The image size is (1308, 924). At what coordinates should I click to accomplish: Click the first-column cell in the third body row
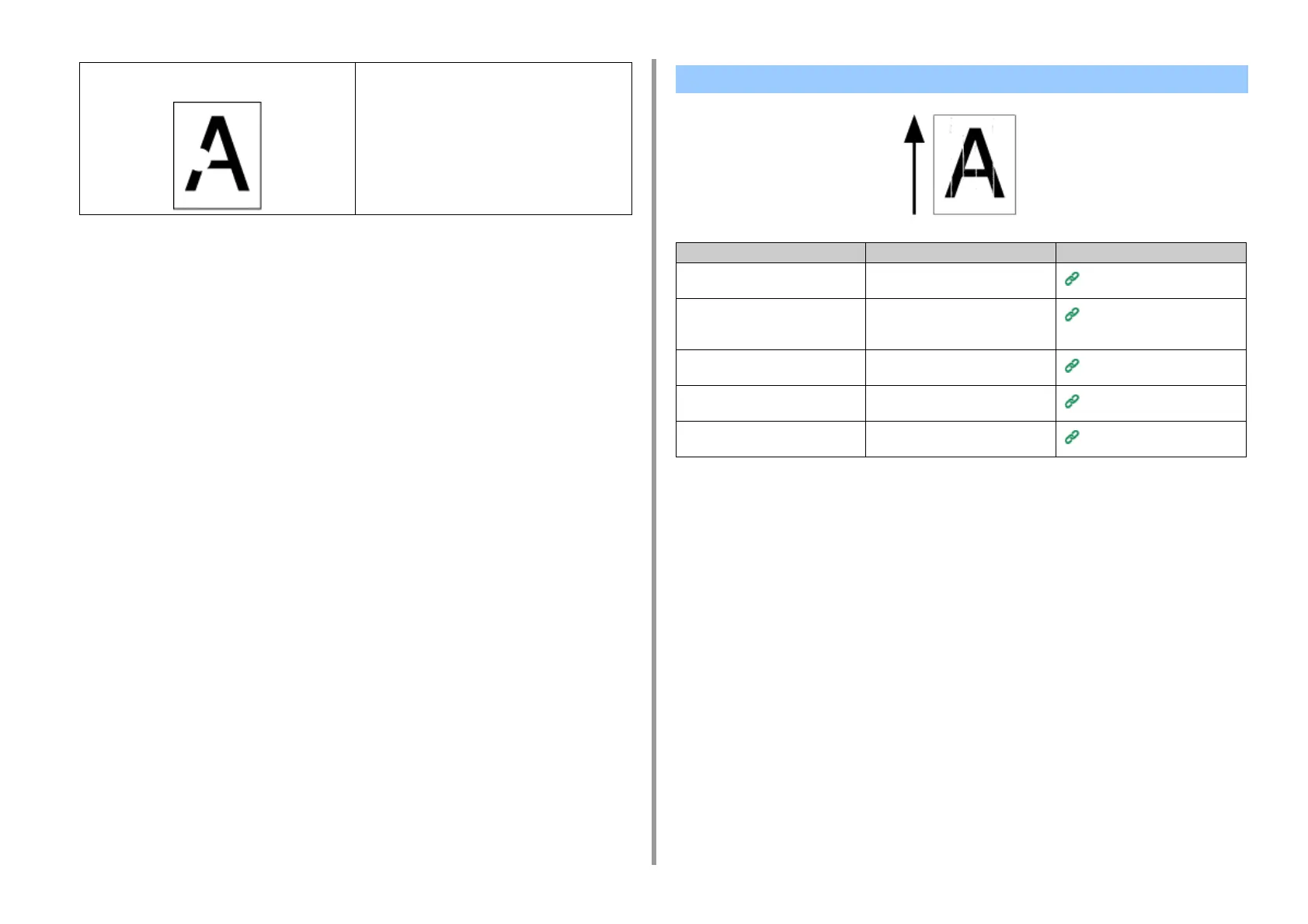coord(771,367)
